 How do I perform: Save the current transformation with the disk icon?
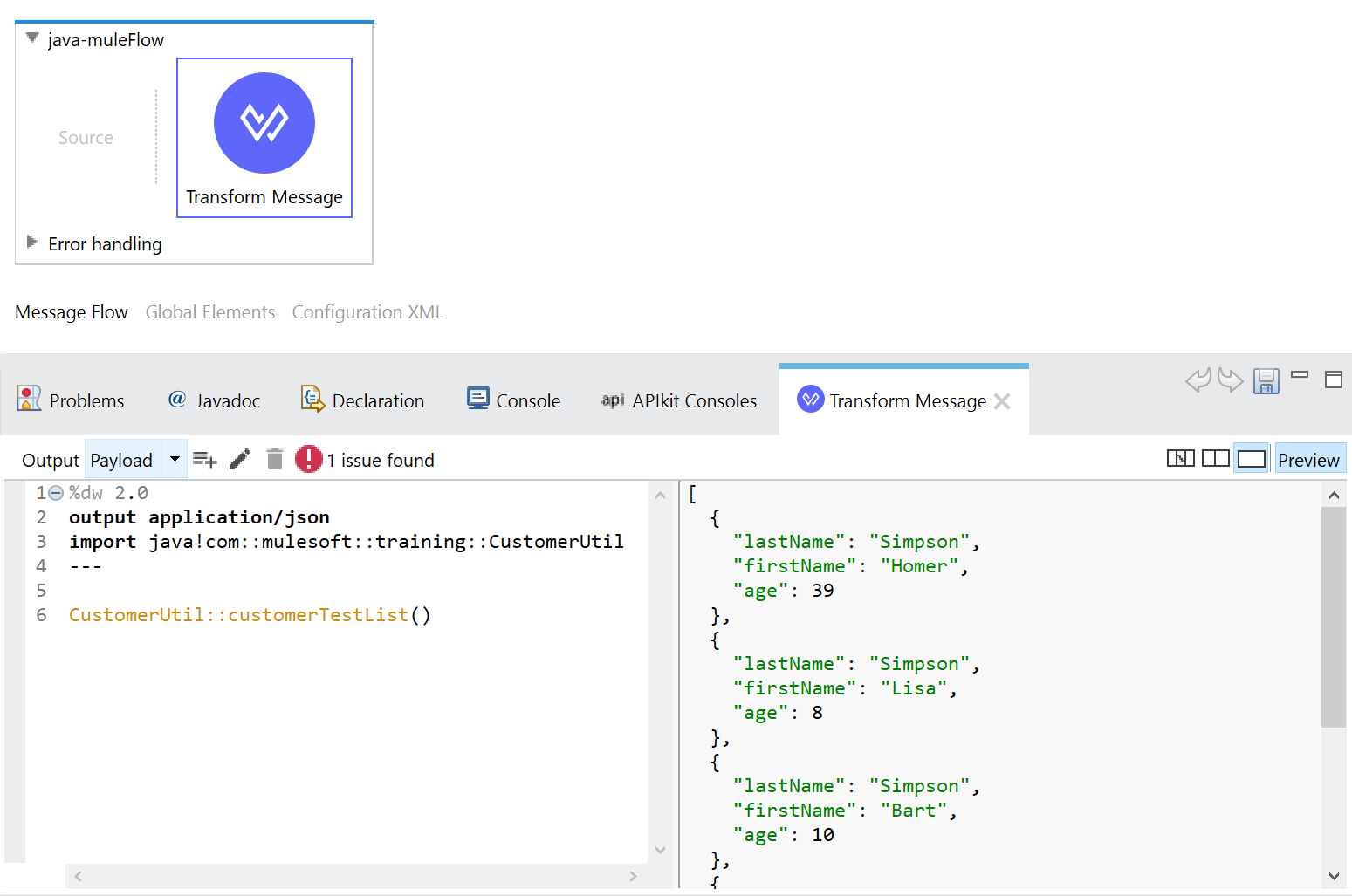(x=1266, y=381)
